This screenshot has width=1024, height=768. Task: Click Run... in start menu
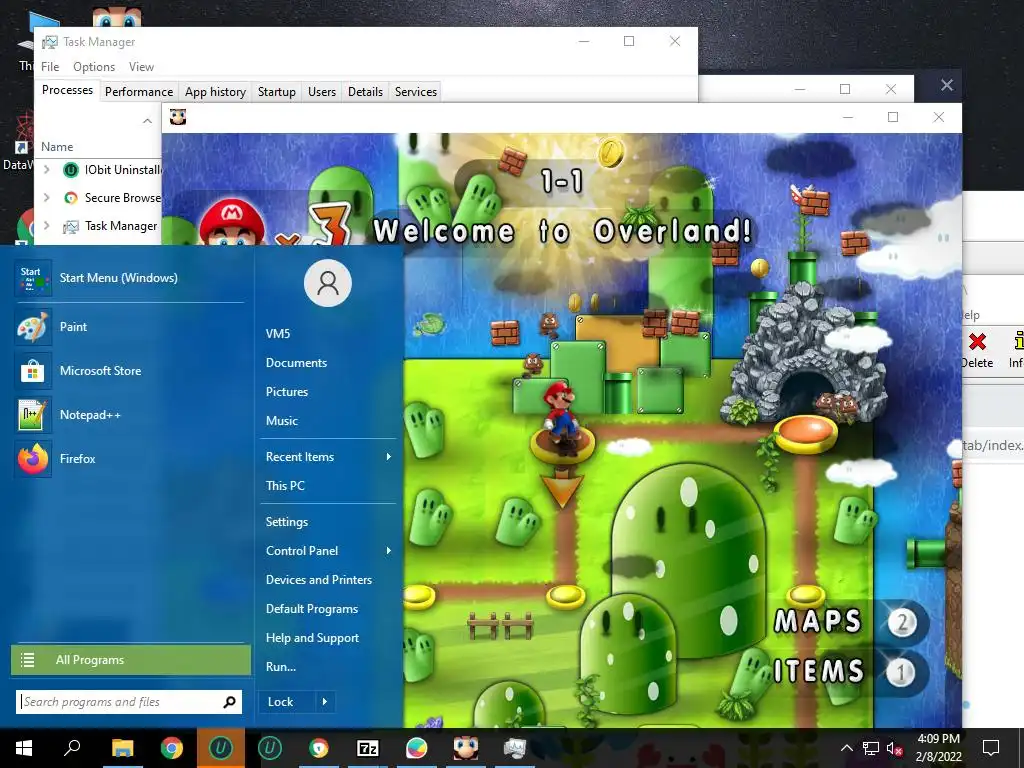(281, 667)
